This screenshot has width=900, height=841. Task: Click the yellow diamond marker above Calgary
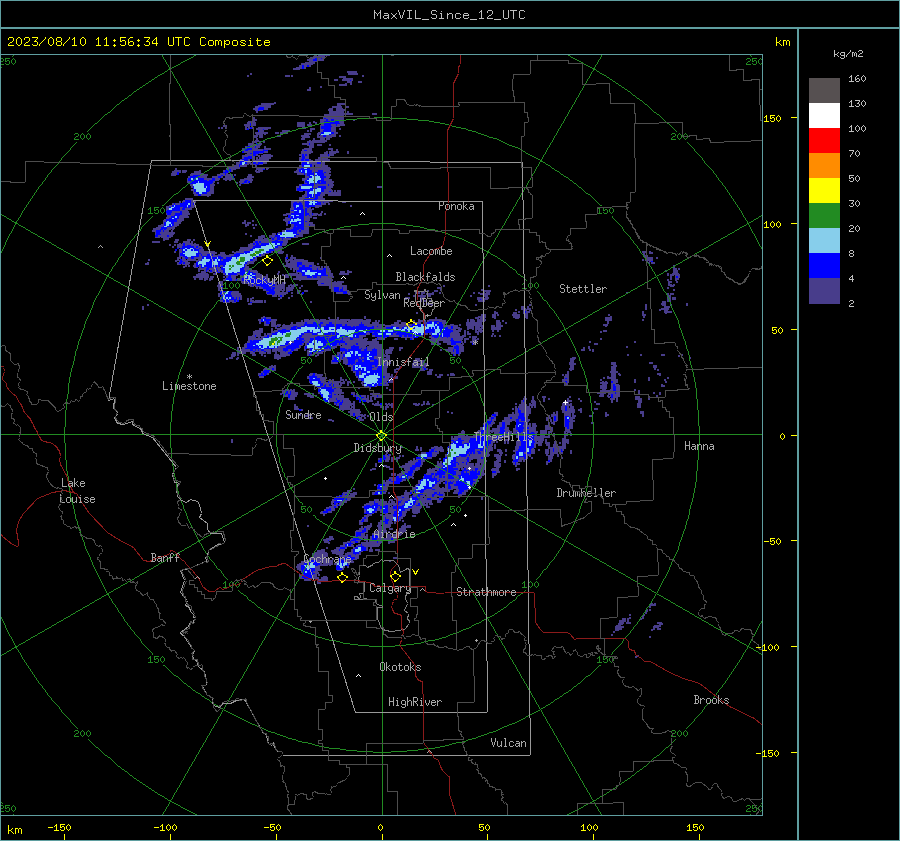395,576
